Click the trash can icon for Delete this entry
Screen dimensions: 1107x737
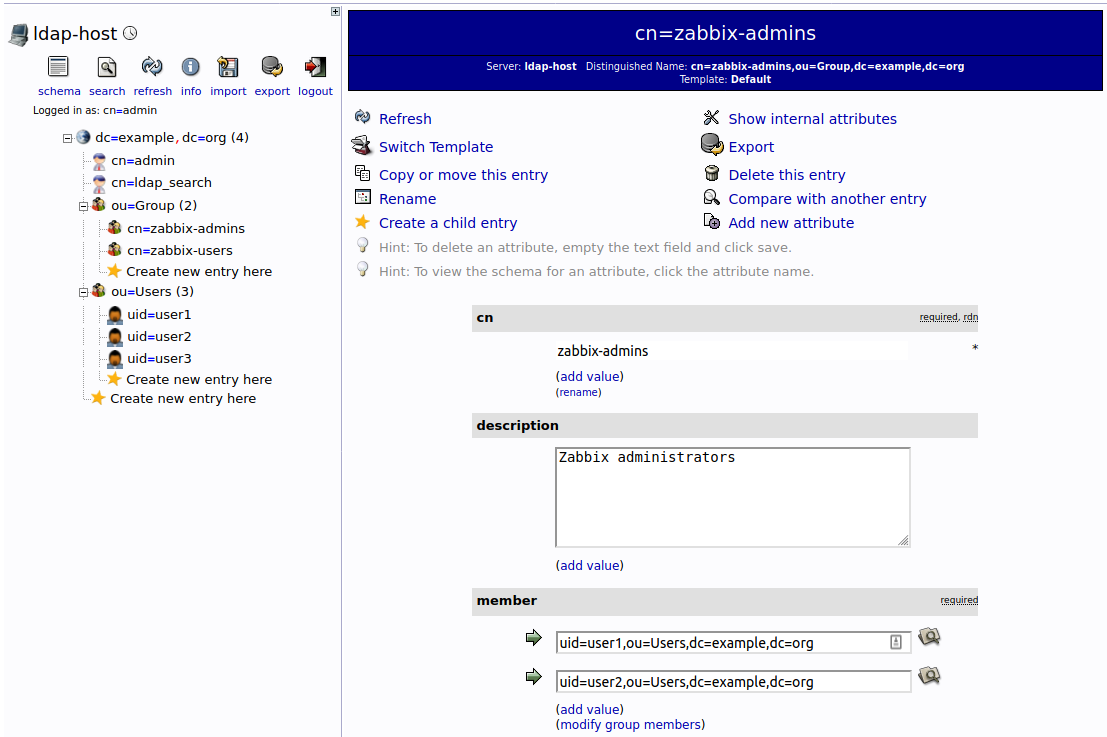click(x=712, y=173)
